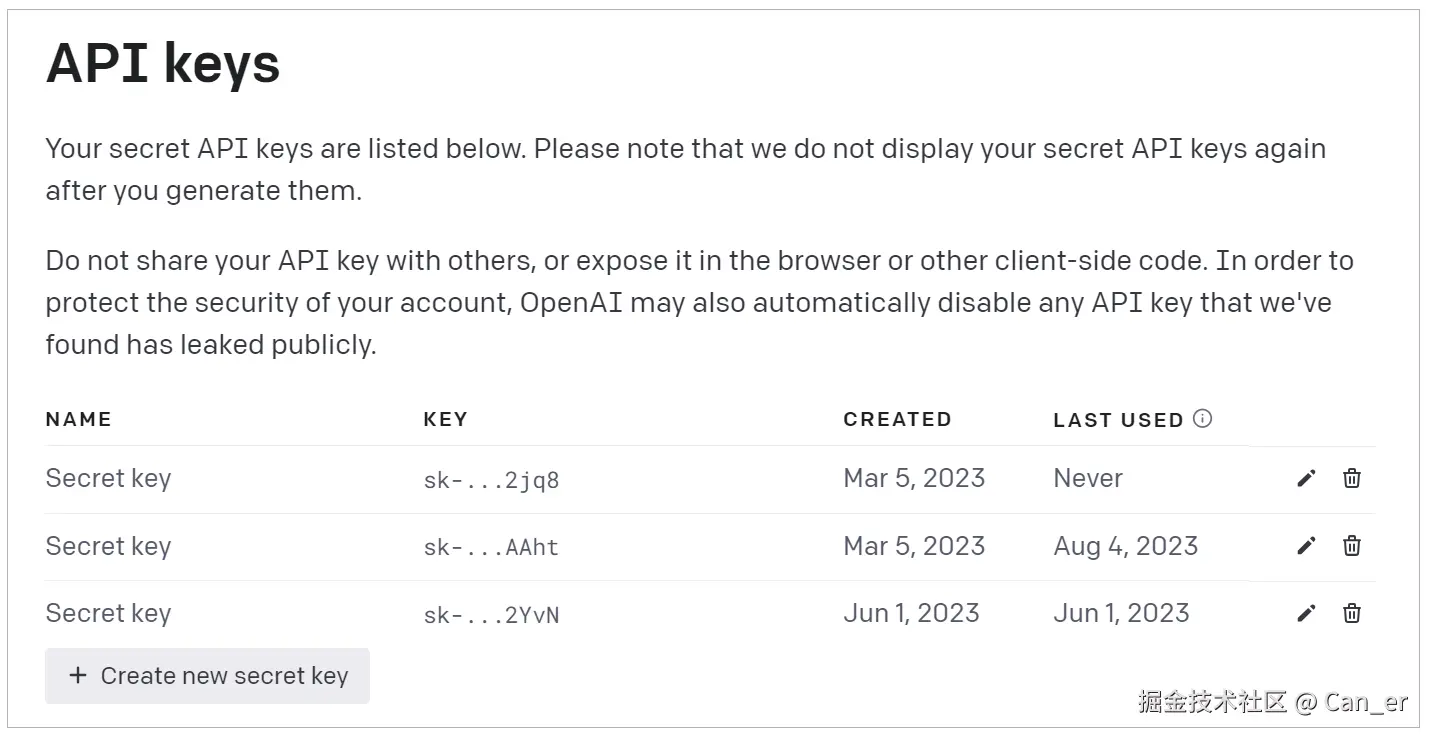Image resolution: width=1429 pixels, height=737 pixels.
Task: Click the API keys page heading
Action: [x=163, y=64]
